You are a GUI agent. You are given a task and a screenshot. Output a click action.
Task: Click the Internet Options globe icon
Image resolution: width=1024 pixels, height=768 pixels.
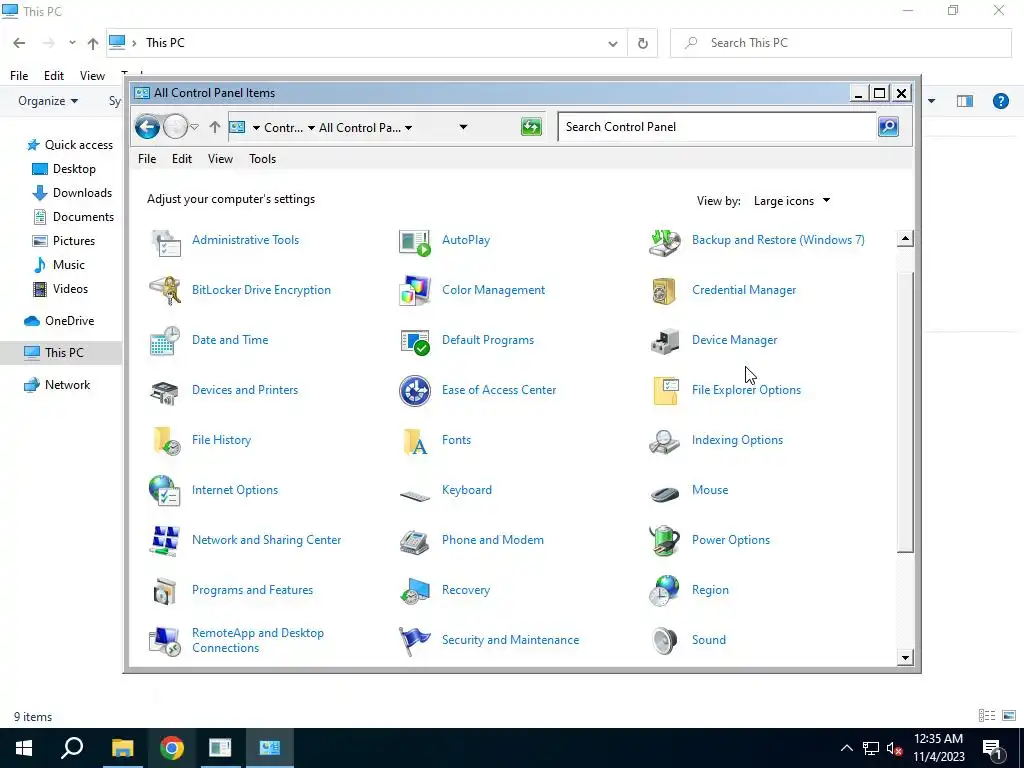(x=165, y=490)
